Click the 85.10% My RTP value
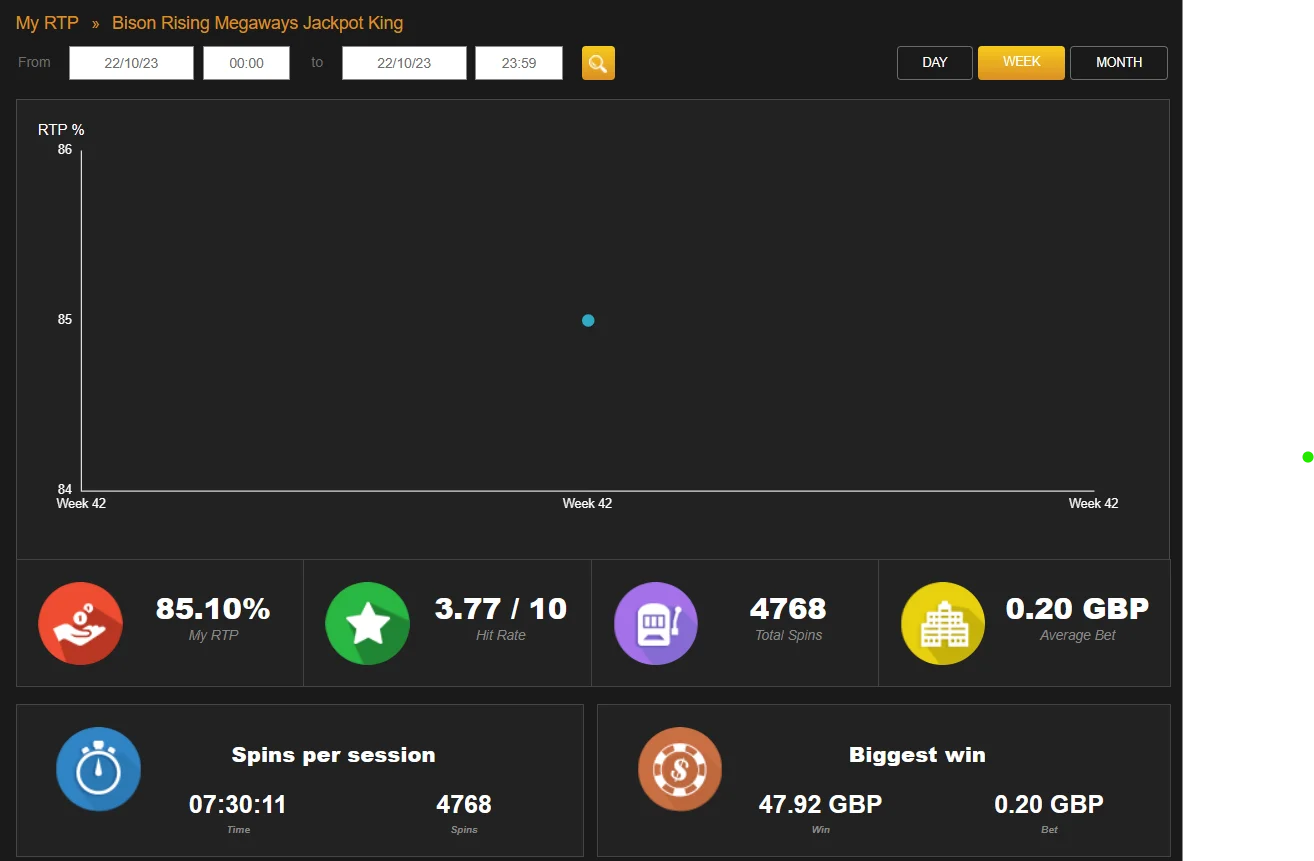Viewport: 1314px width, 861px height. pyautogui.click(x=213, y=609)
